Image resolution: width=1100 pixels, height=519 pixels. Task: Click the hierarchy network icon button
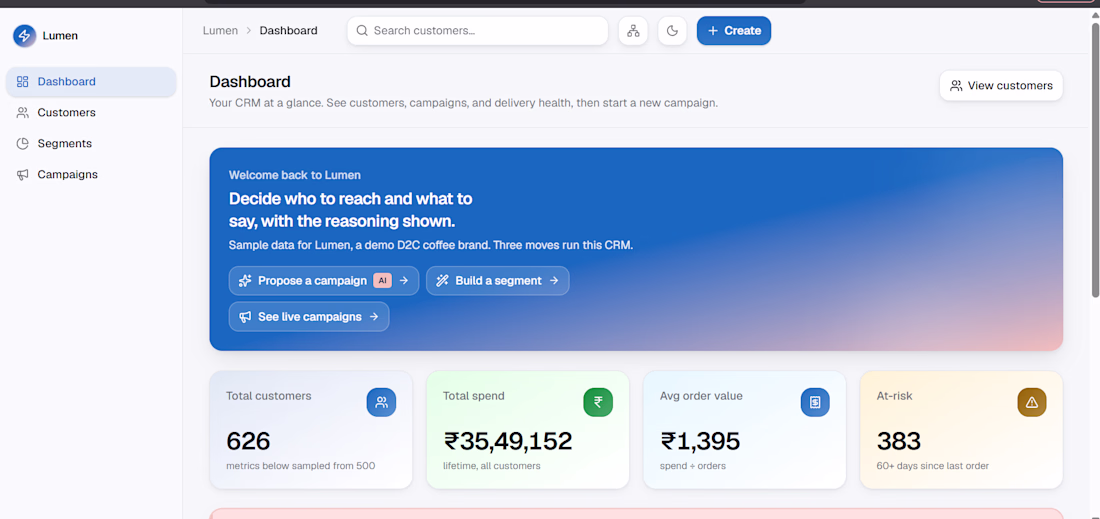[633, 31]
